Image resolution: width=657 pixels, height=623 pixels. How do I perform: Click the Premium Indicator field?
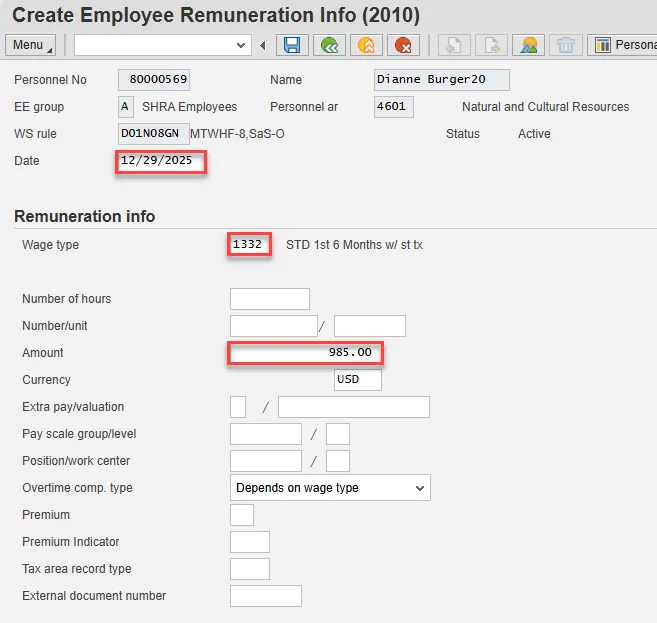(x=249, y=542)
